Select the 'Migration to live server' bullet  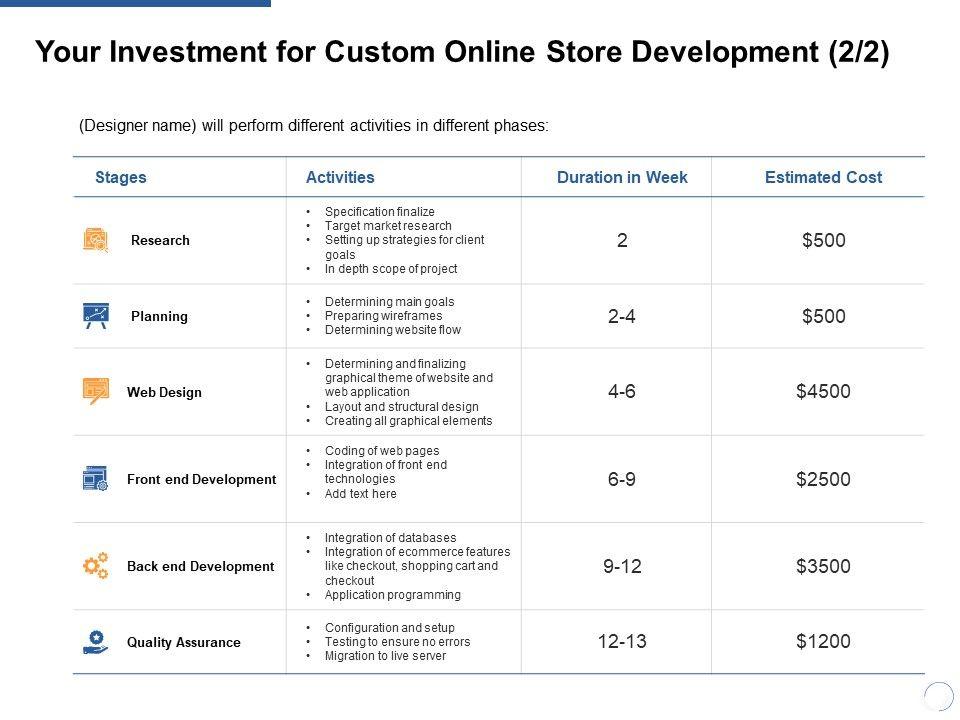[386, 656]
